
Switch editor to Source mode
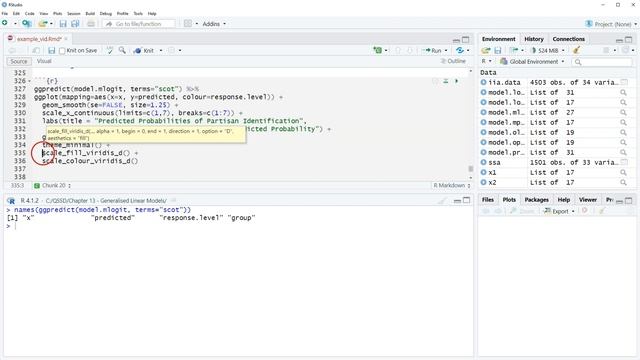(19, 61)
